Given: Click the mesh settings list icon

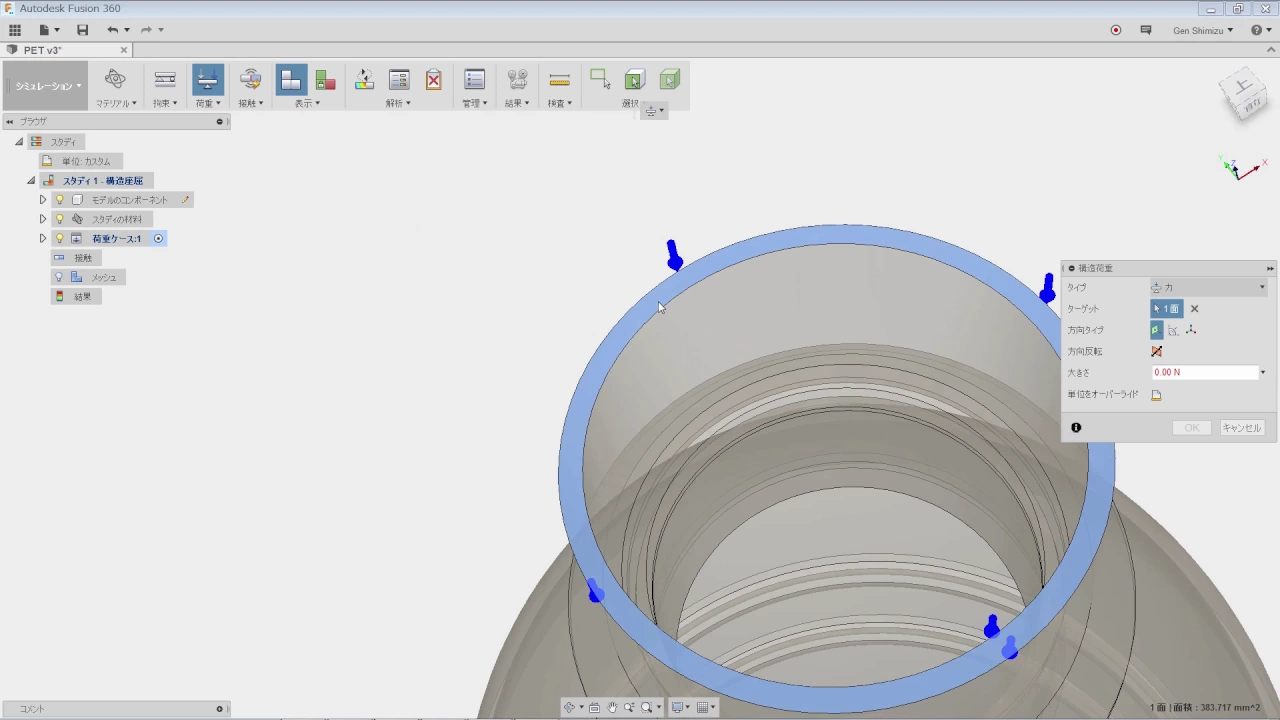Looking at the screenshot, I should [x=399, y=80].
